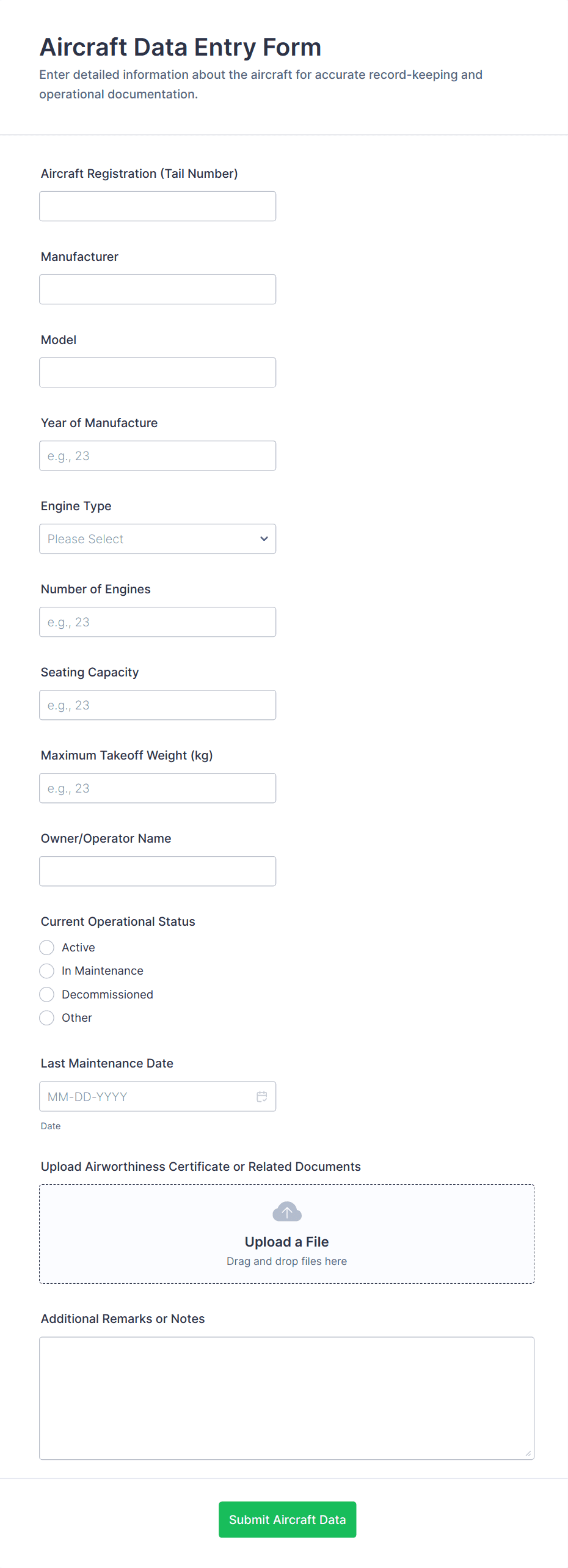
Task: Click the calendar icon in date field
Action: [x=261, y=1096]
